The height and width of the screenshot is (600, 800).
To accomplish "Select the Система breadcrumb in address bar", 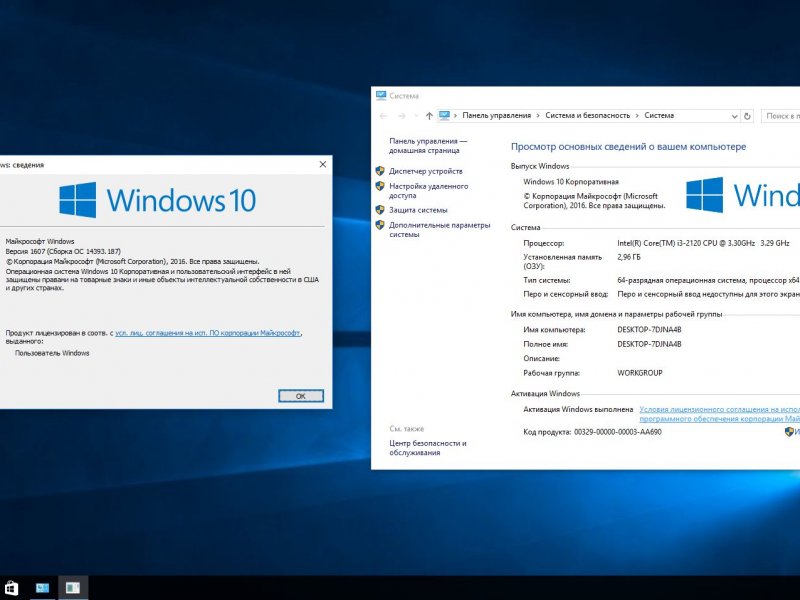I will point(659,116).
